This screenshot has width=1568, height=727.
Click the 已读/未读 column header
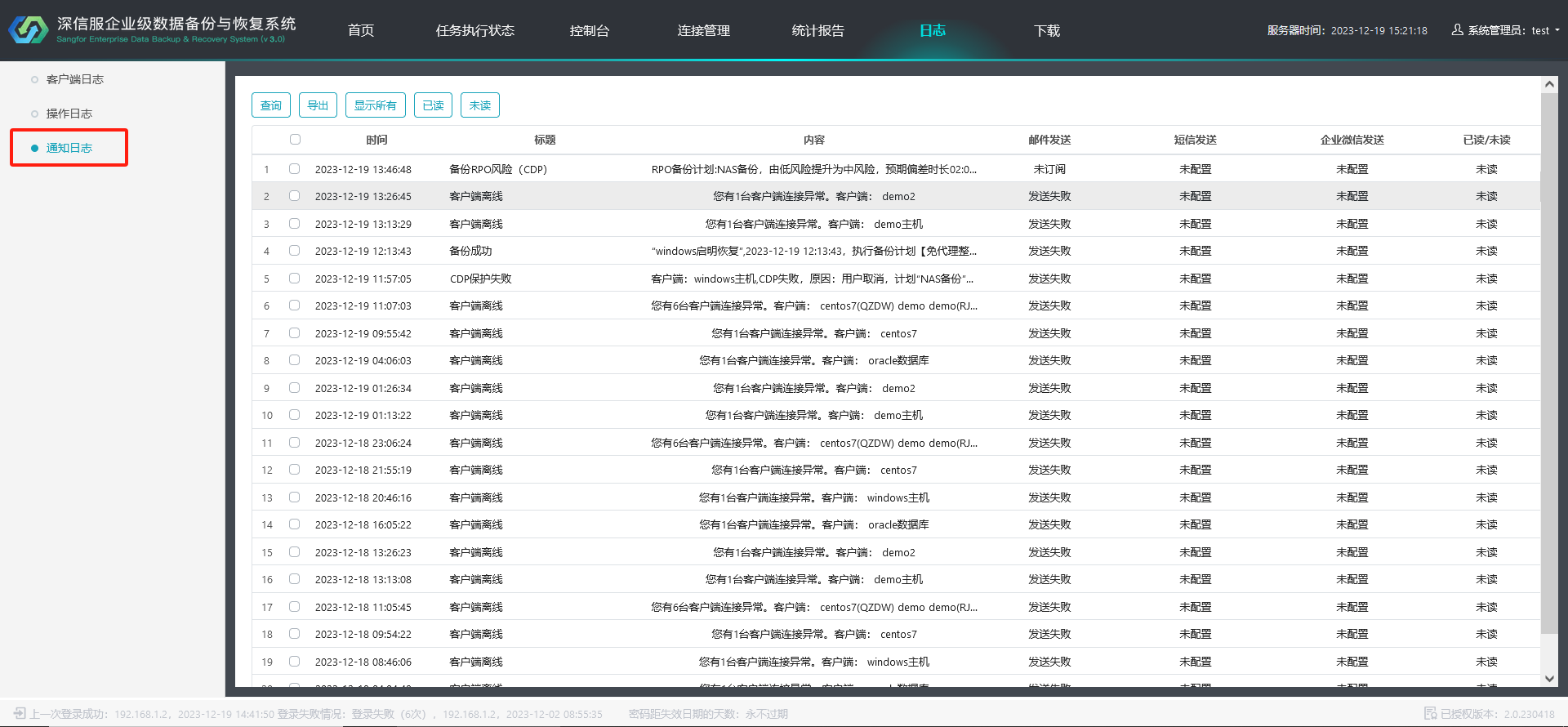tap(1487, 140)
